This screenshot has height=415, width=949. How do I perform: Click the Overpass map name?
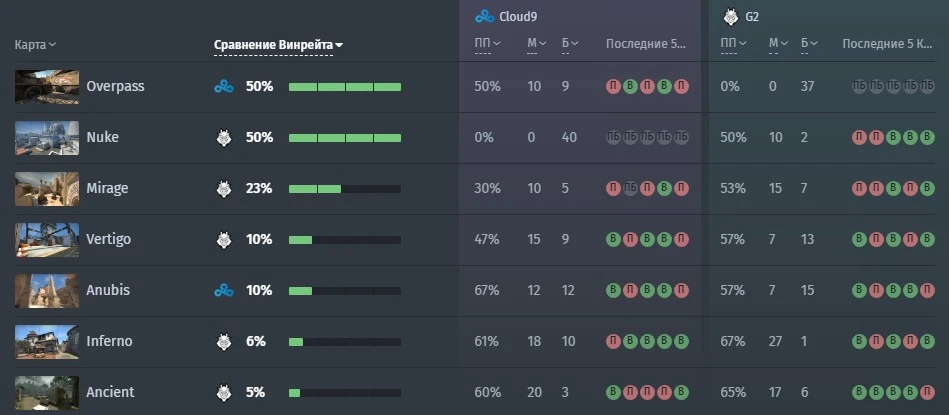[x=115, y=87]
